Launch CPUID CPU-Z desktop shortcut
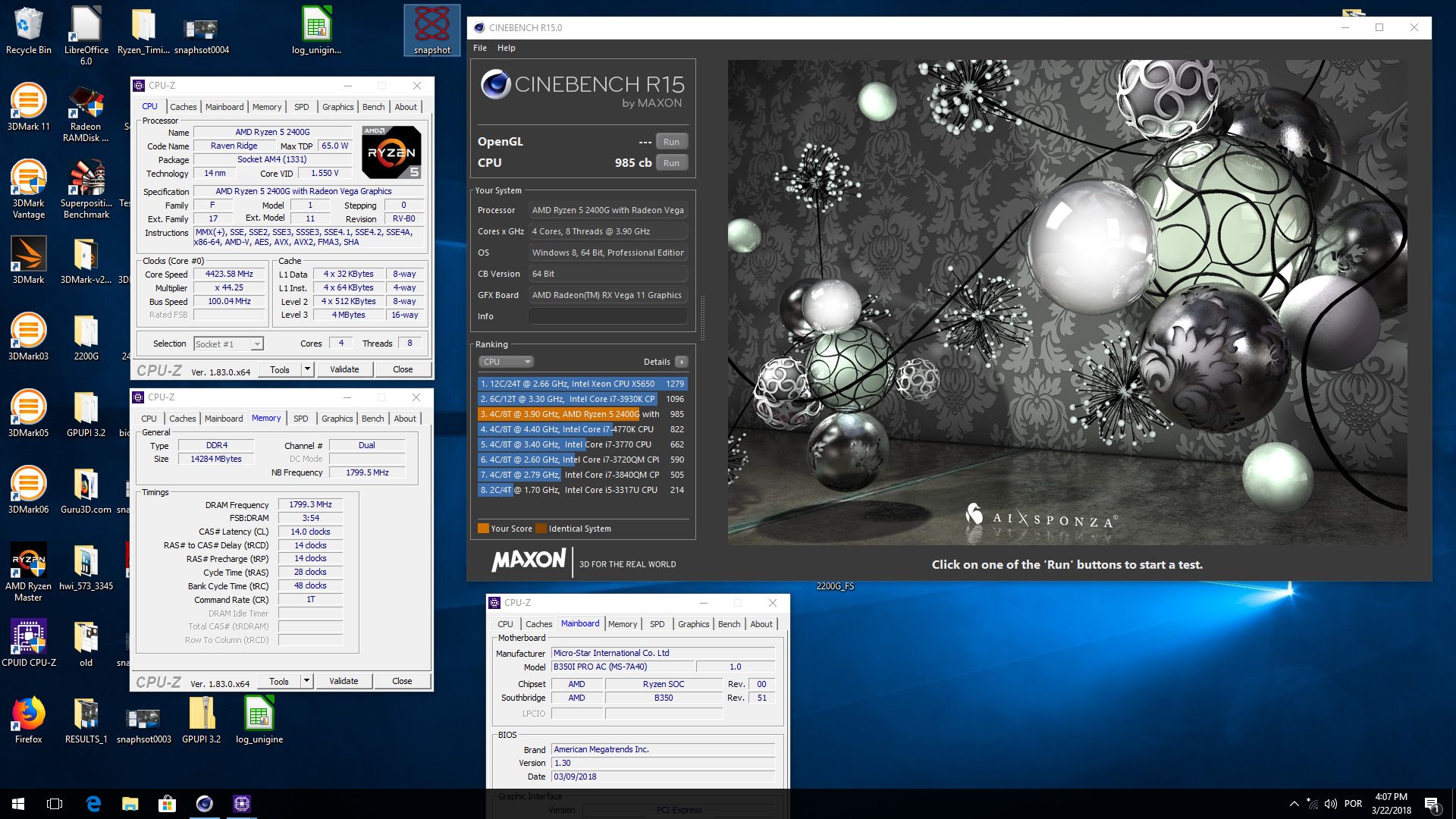 [x=28, y=643]
